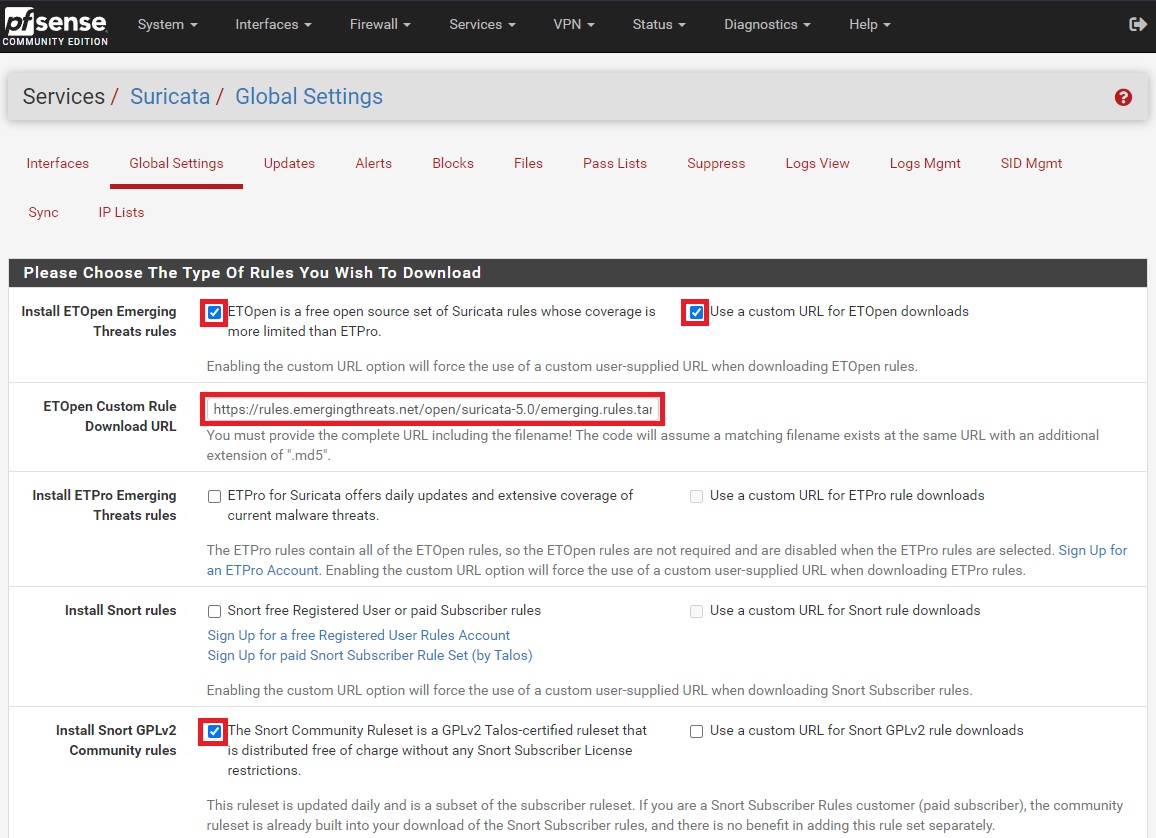1156x838 pixels.
Task: Switch to the Suricata Interfaces tab
Action: (58, 164)
